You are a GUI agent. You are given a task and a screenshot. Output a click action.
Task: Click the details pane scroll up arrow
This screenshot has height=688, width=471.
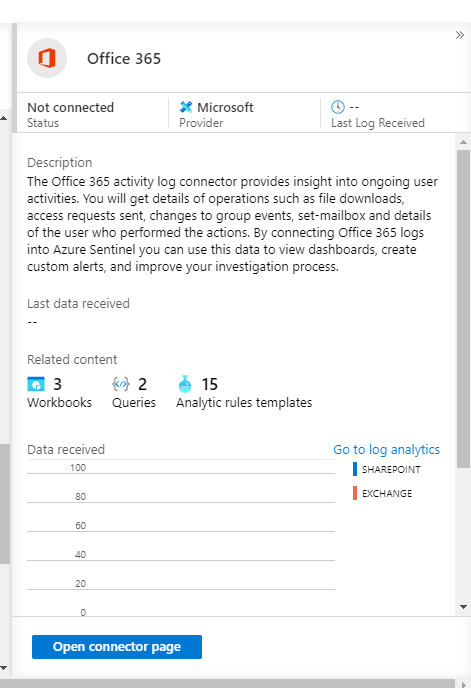tap(463, 142)
